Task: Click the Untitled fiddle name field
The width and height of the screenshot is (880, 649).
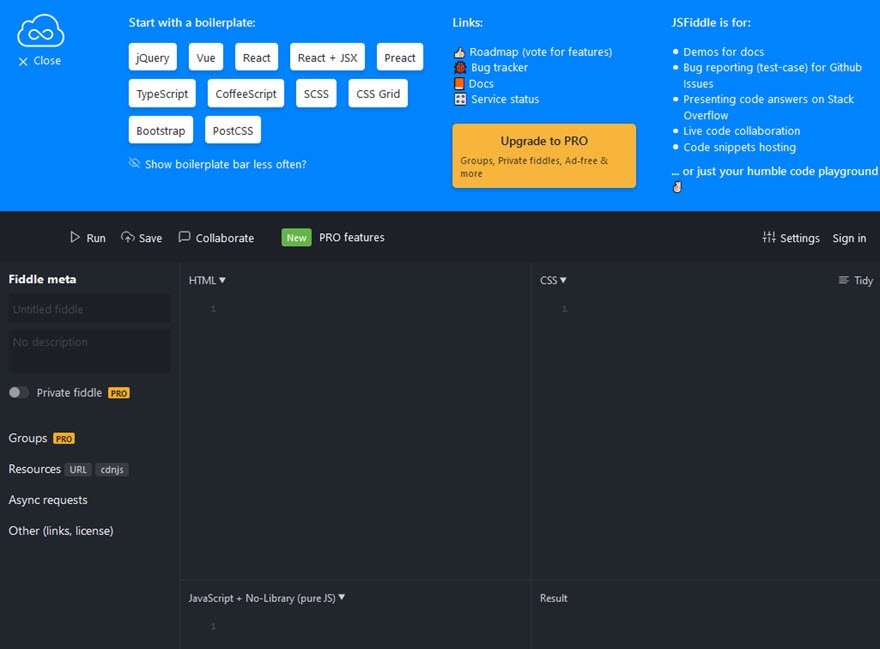Action: 88,309
